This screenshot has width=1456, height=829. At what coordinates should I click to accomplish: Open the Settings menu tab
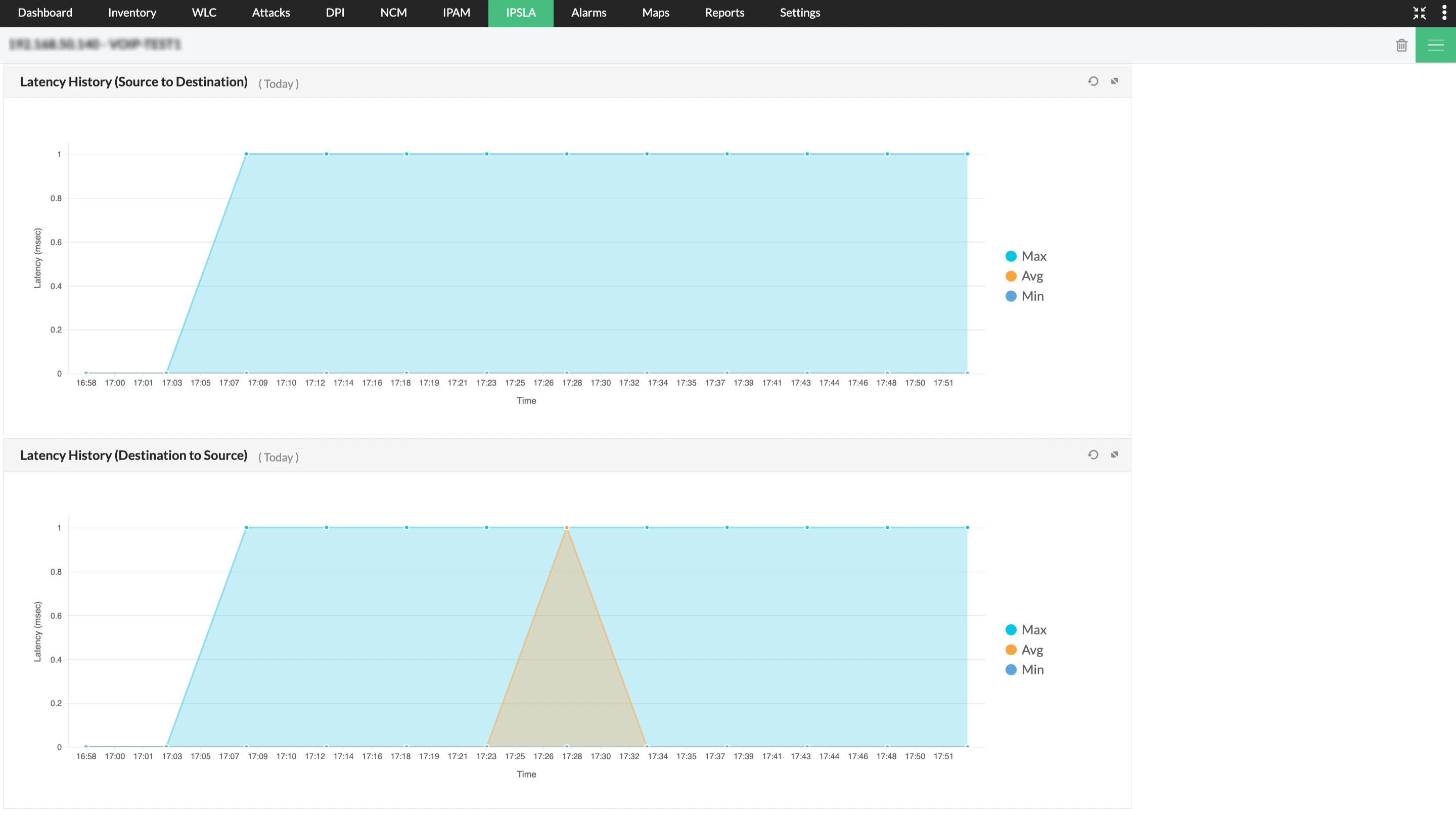click(799, 13)
